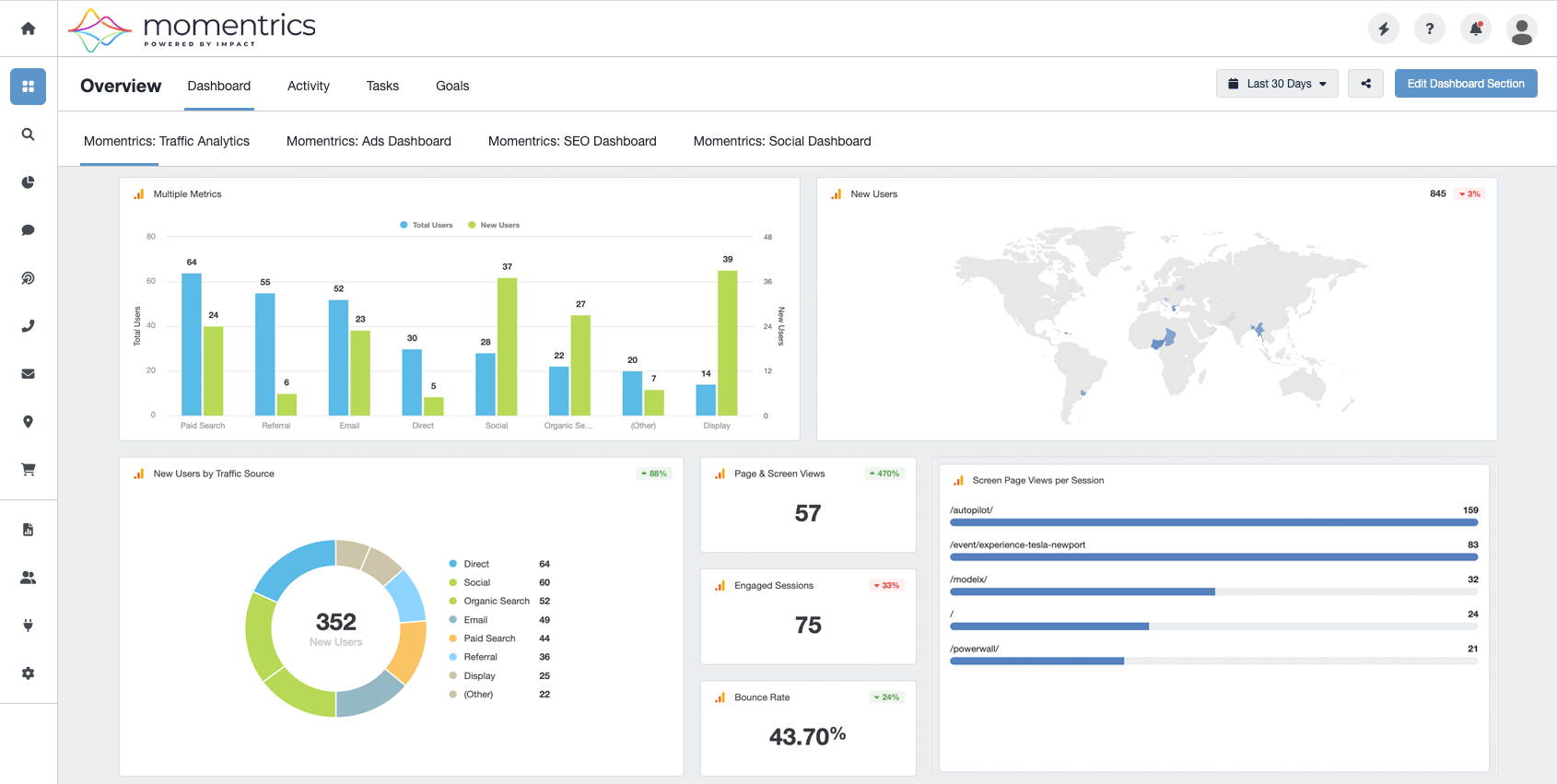Click the search magnifier sidebar icon

[x=28, y=135]
